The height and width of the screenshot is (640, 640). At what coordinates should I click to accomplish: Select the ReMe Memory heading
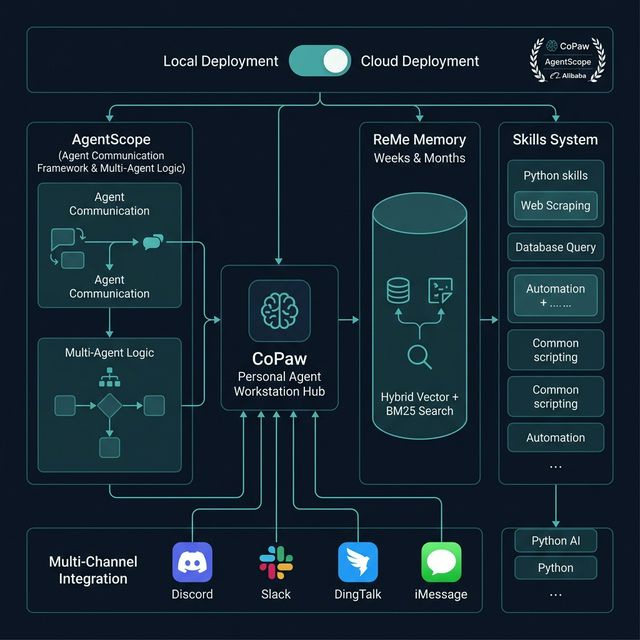point(419,139)
